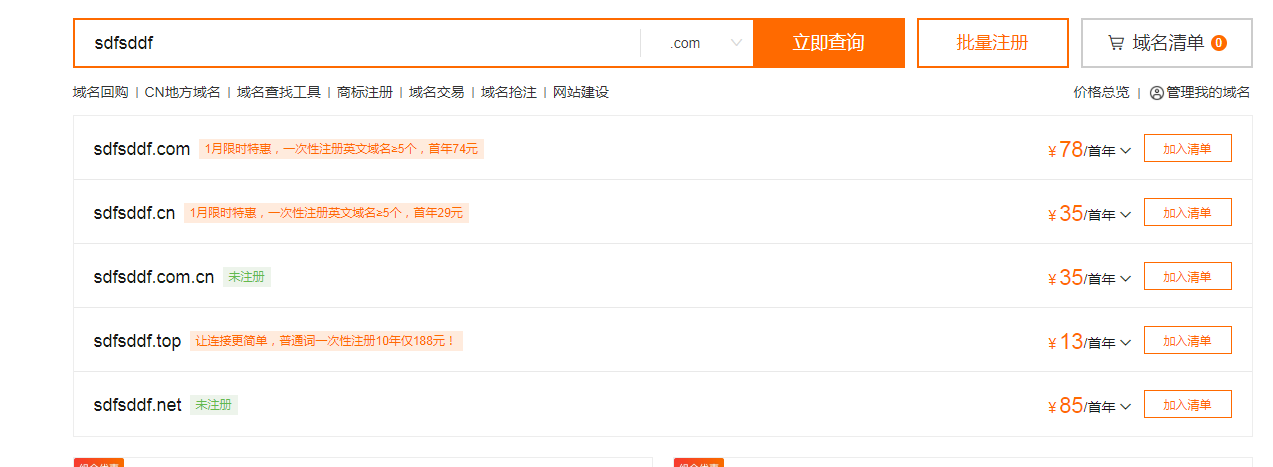
Task: Open the .com suffix dropdown
Action: (707, 43)
